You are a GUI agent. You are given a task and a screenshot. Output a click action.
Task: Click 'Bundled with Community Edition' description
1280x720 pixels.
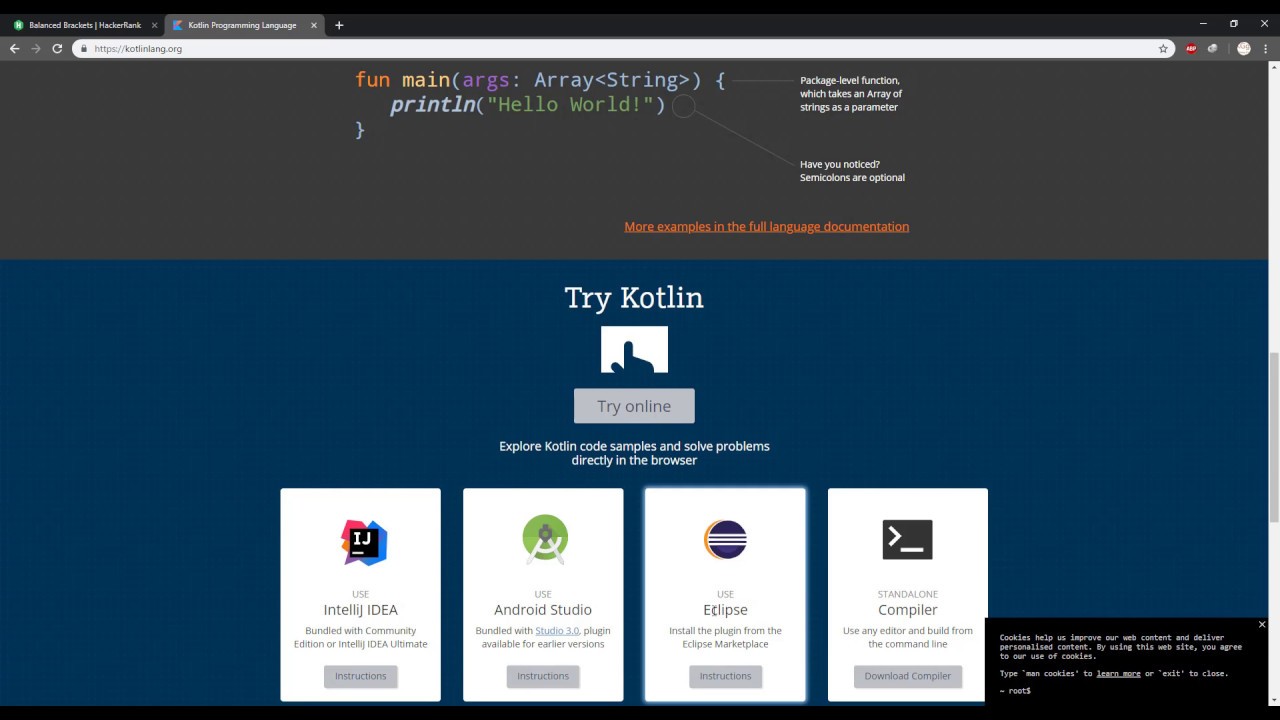tap(360, 637)
